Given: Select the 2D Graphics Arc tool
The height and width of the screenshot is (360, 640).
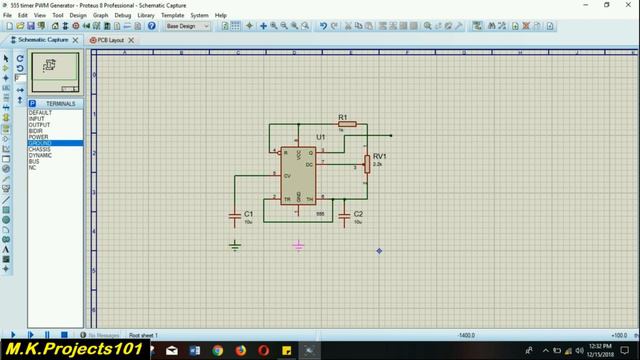Looking at the screenshot, I should click(x=6, y=230).
